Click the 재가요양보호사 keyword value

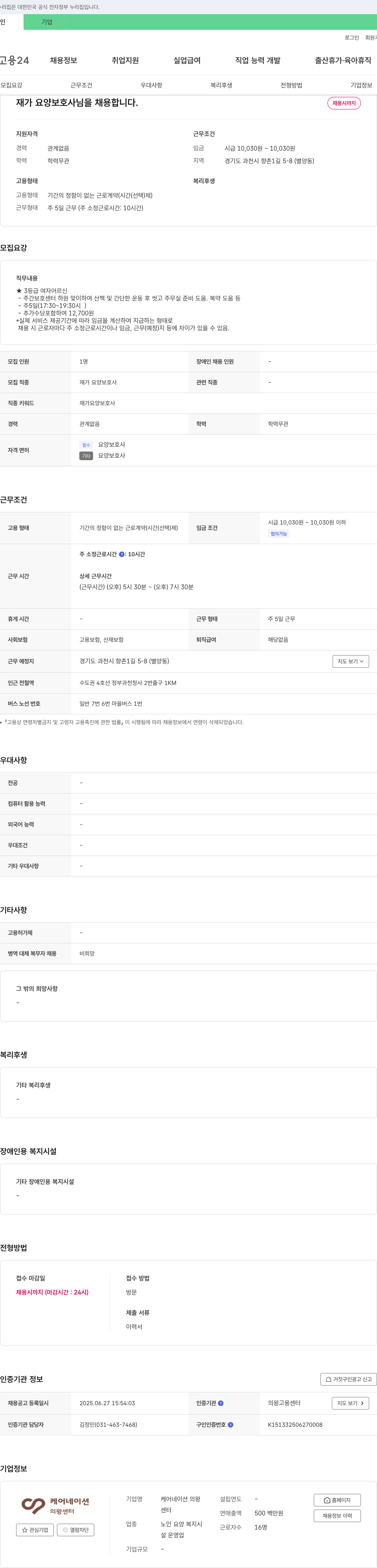[97, 403]
